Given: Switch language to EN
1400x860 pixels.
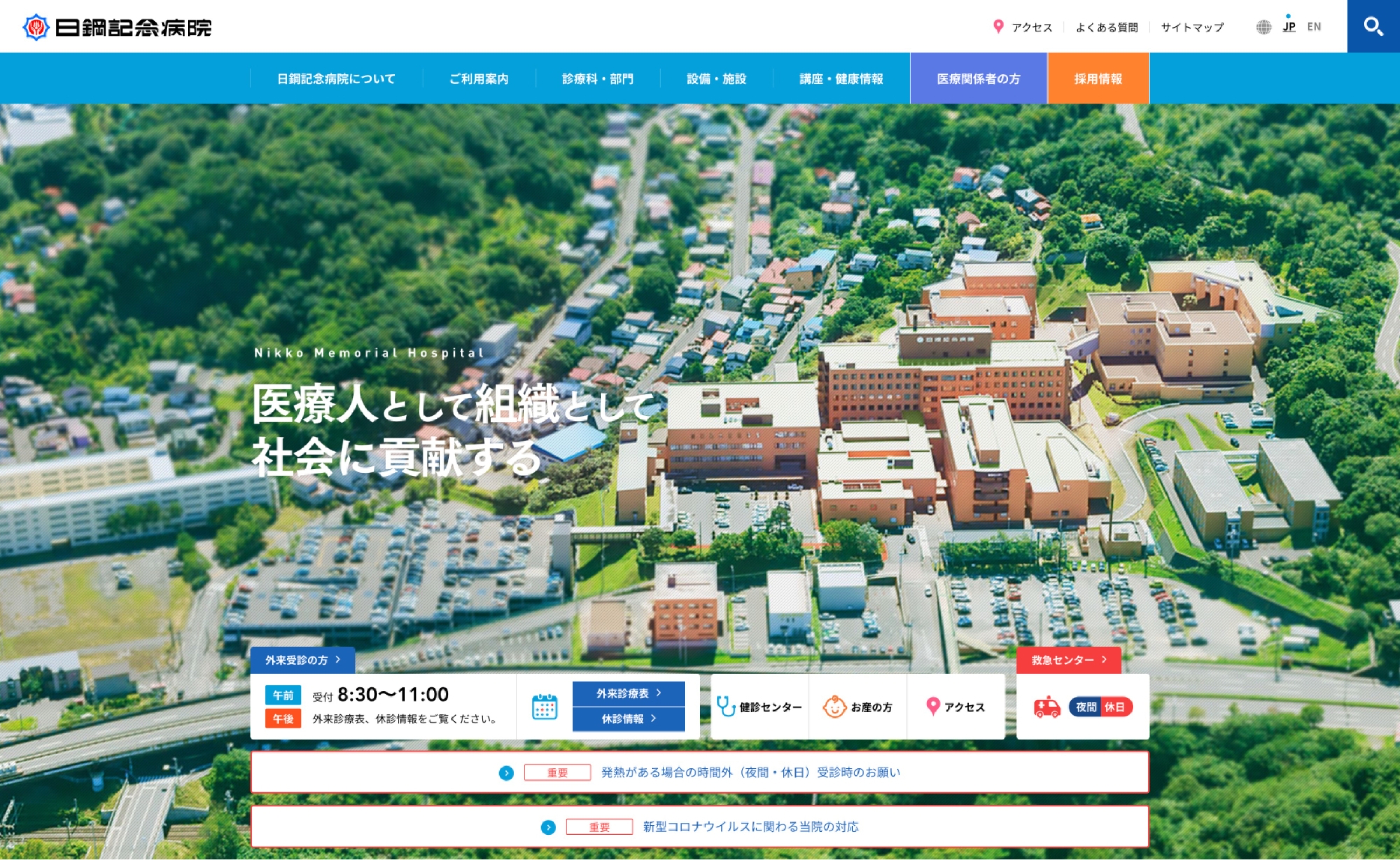Looking at the screenshot, I should [x=1314, y=27].
